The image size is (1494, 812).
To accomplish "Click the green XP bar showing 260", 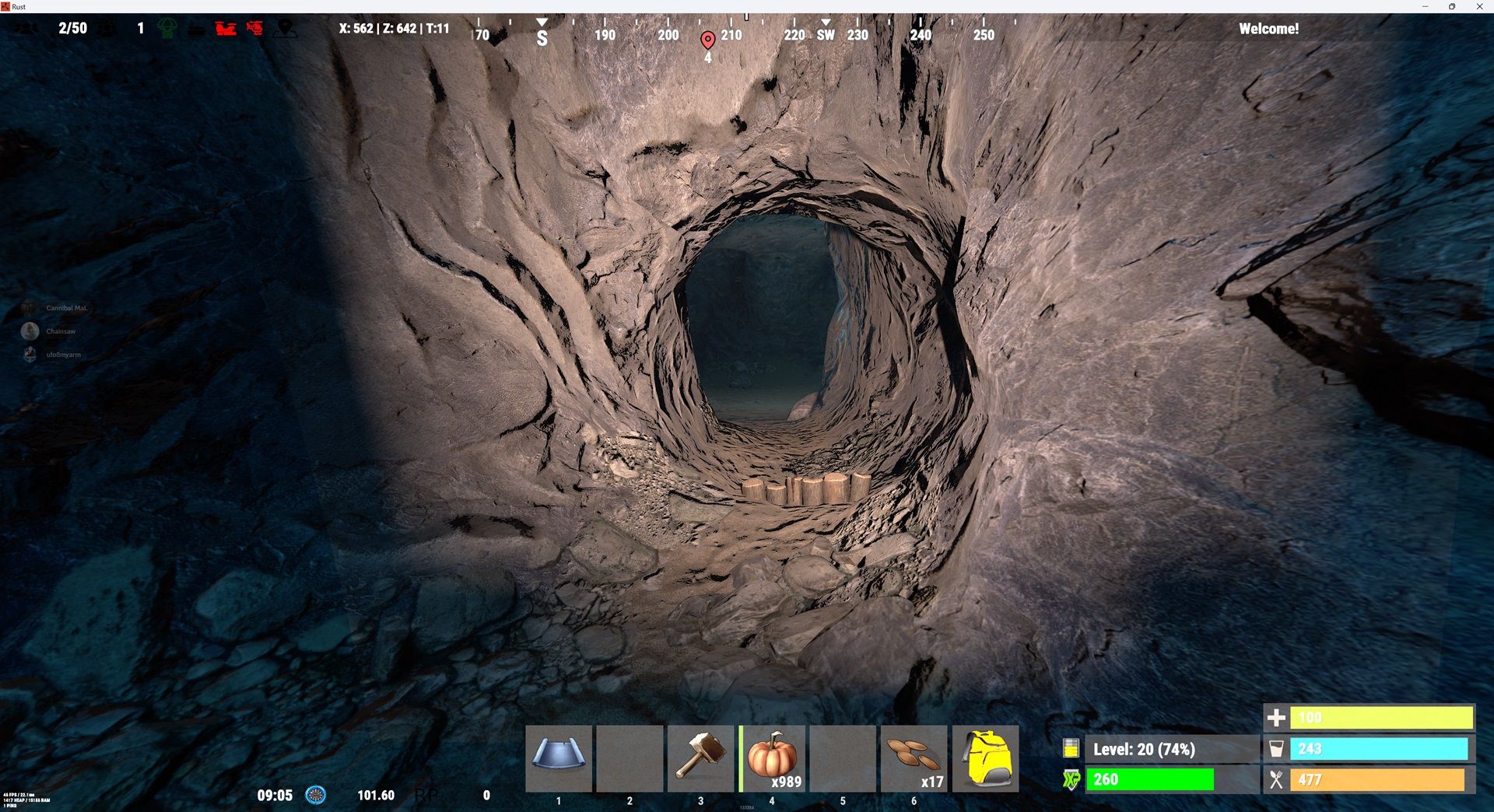I will 1150,779.
